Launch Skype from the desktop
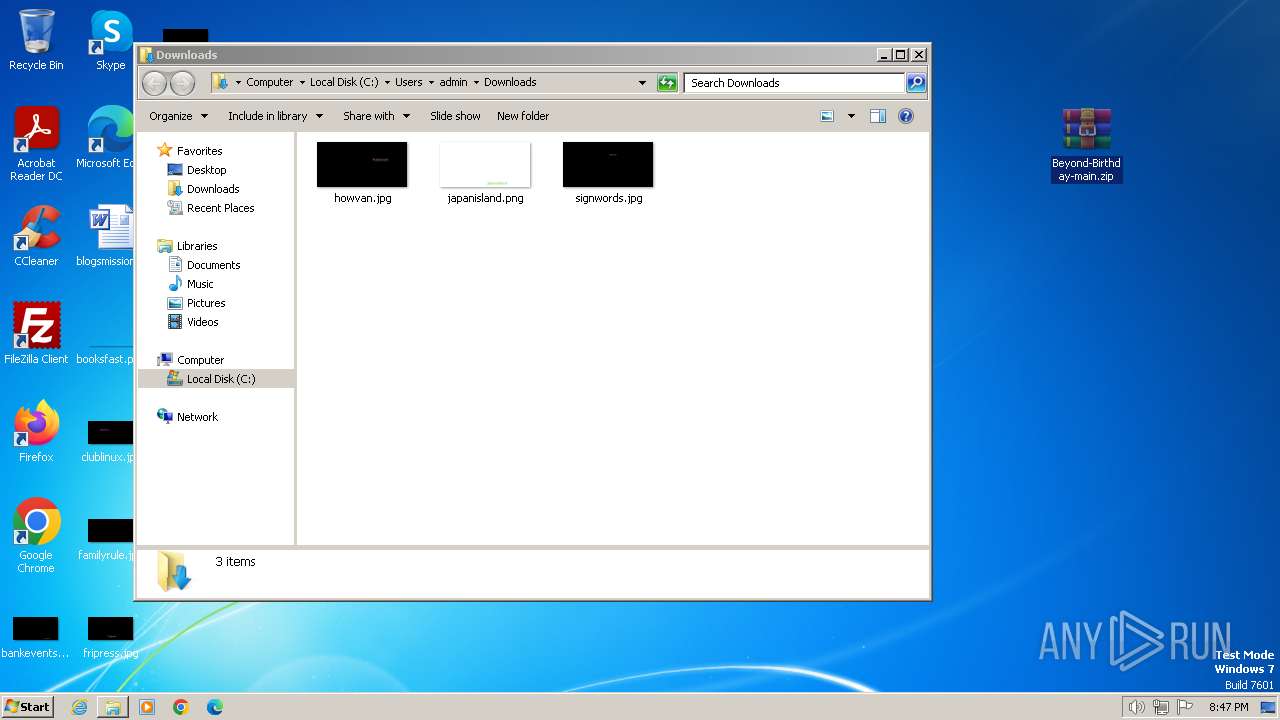The width and height of the screenshot is (1280, 720). click(110, 40)
